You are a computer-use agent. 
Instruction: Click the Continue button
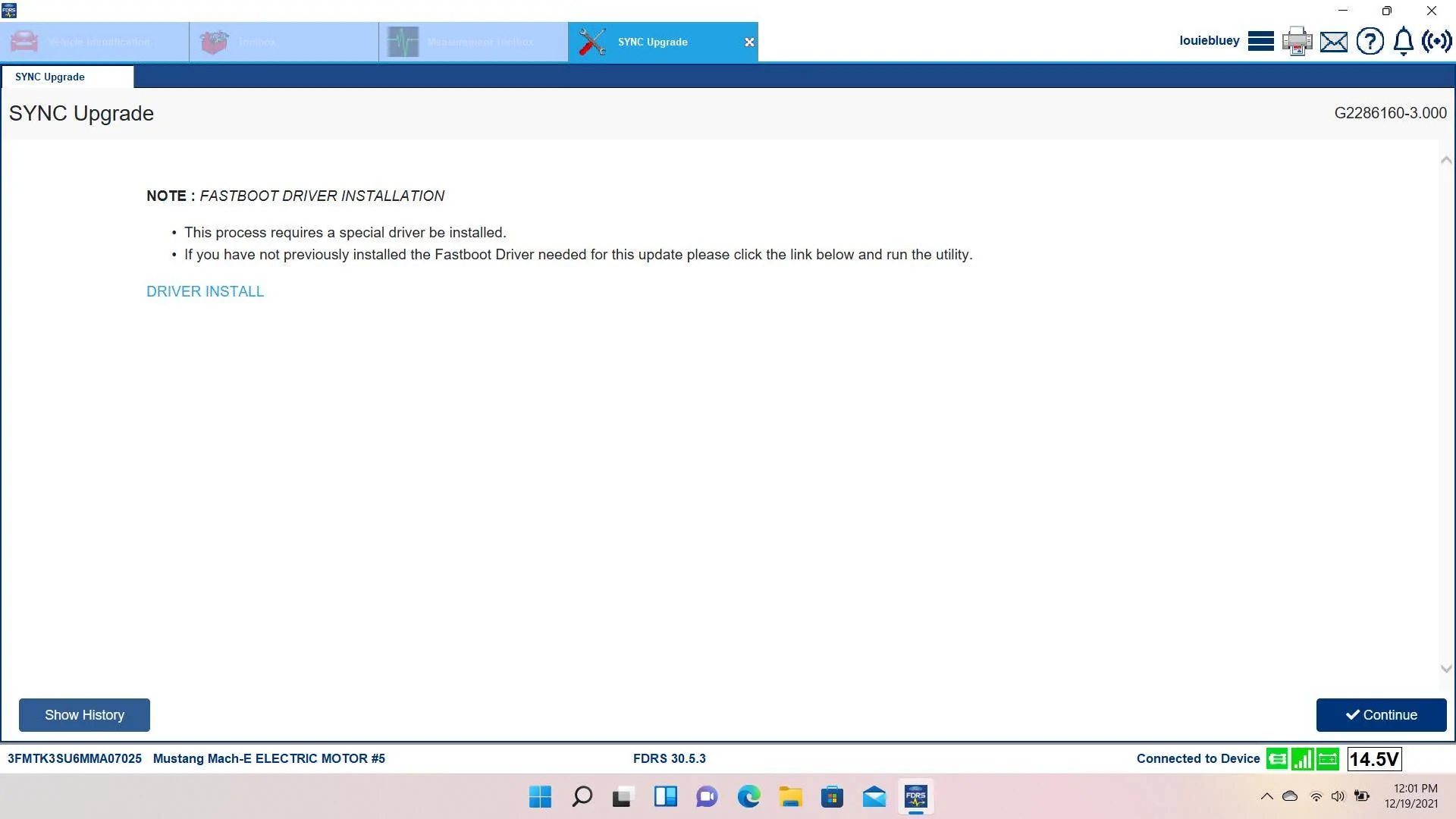click(1381, 715)
